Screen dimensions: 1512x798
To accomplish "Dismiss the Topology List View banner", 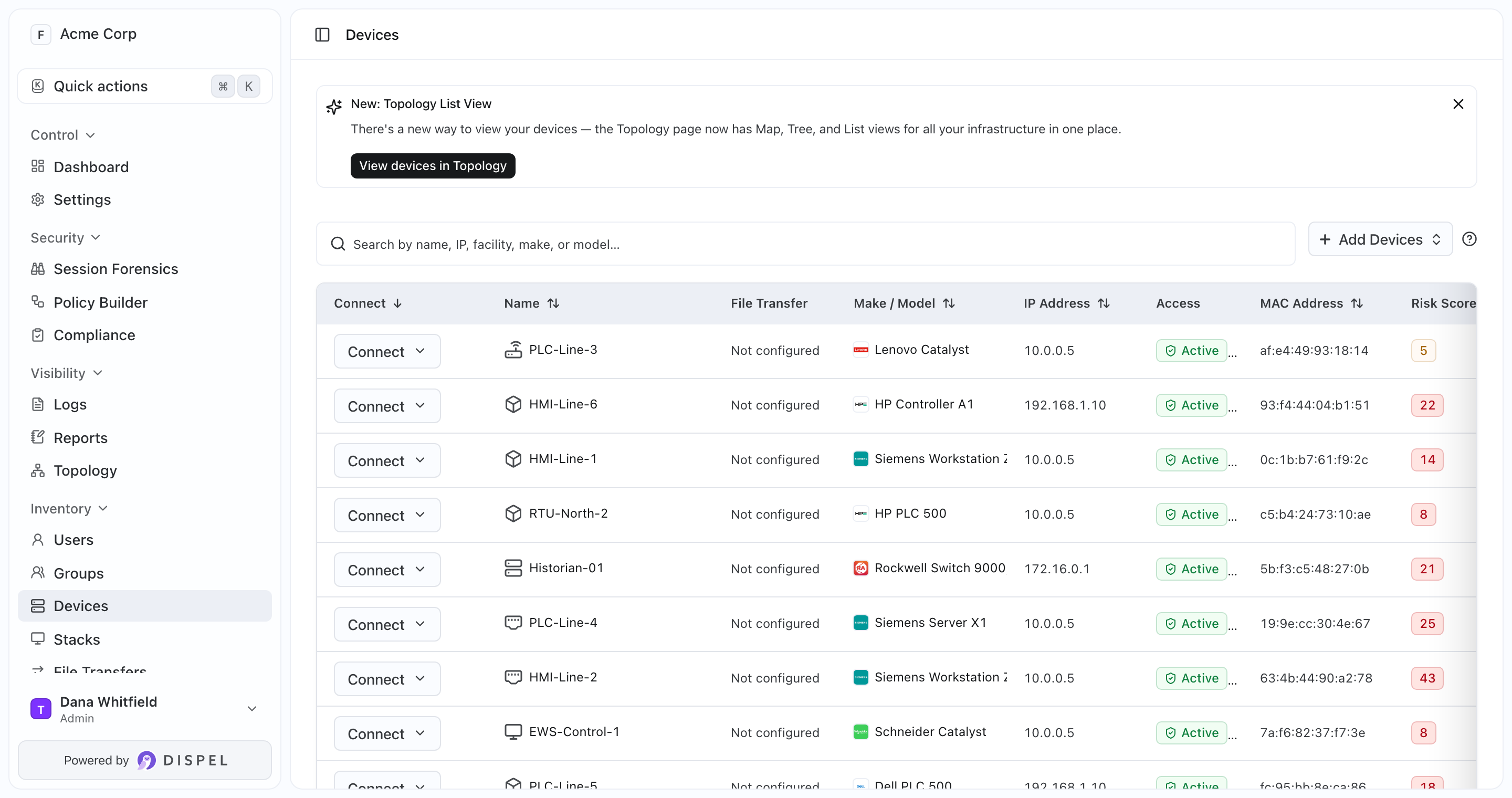I will [x=1458, y=104].
